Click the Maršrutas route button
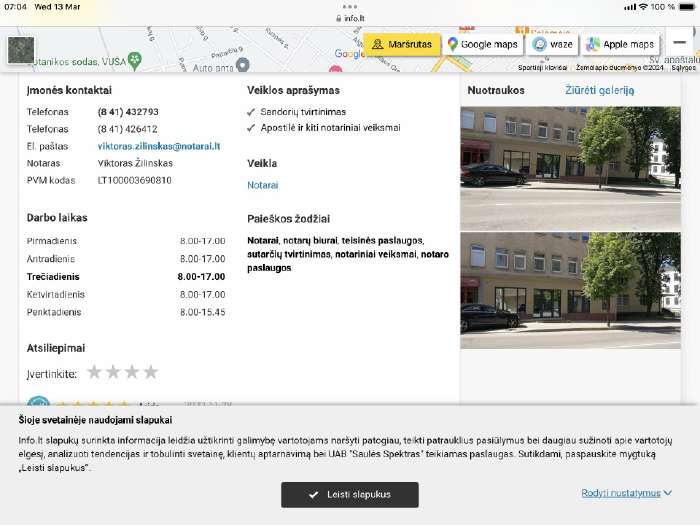Image resolution: width=700 pixels, height=525 pixels. pyautogui.click(x=402, y=44)
